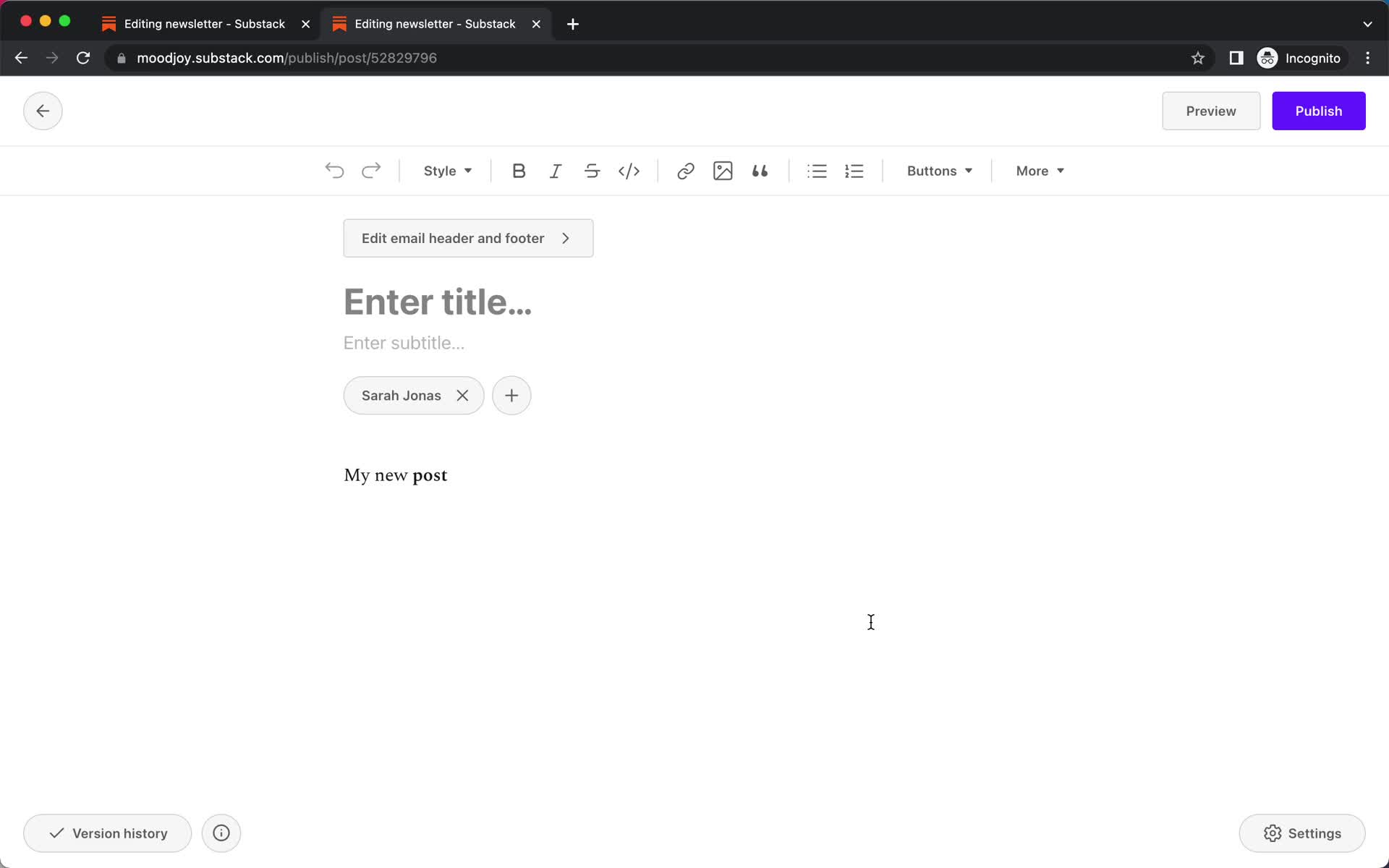The width and height of the screenshot is (1389, 868).
Task: Click the Enter title field
Action: pyautogui.click(x=437, y=302)
